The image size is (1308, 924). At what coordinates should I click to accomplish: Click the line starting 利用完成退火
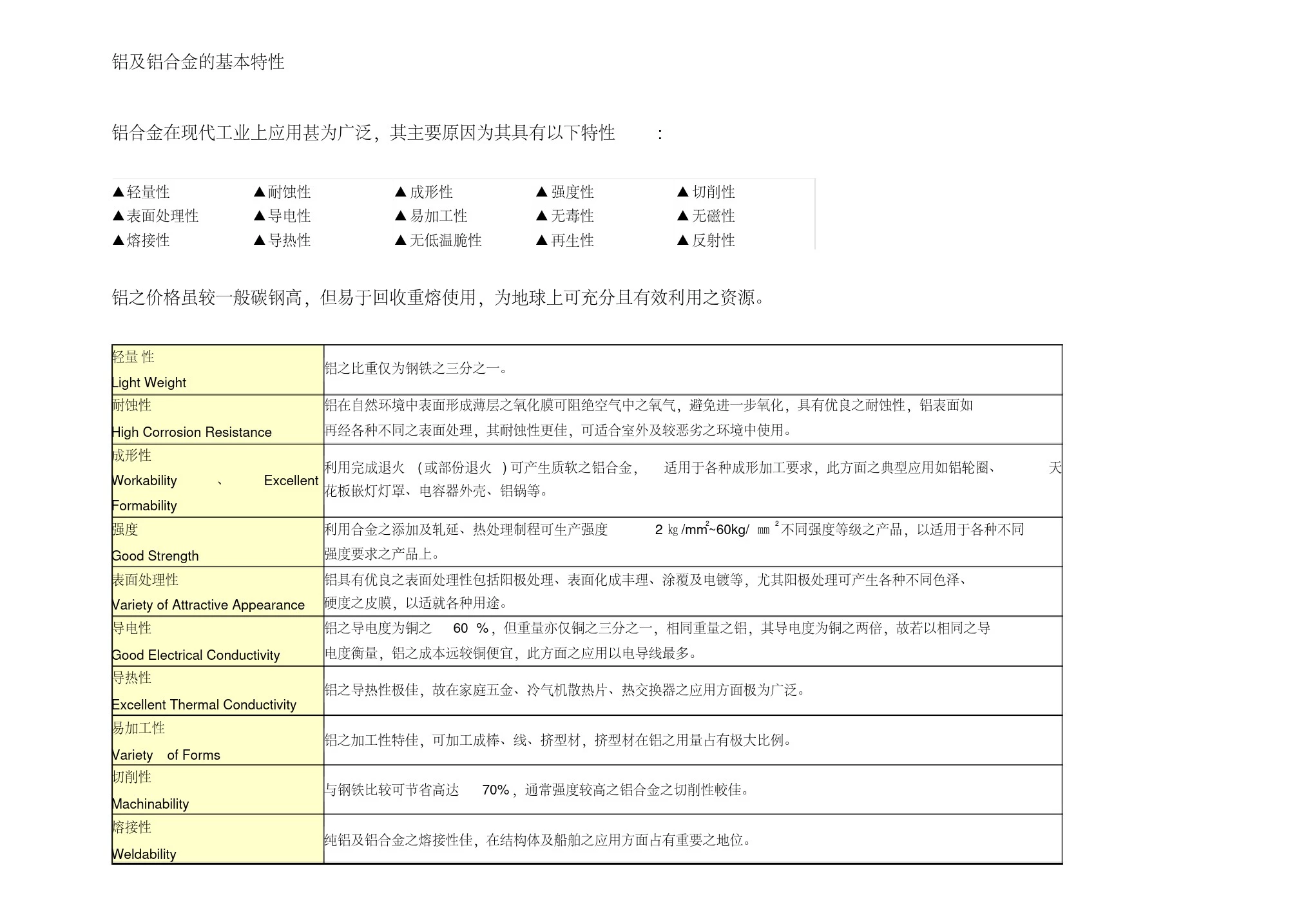point(693,468)
